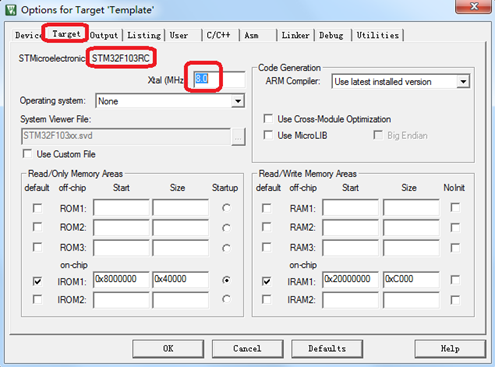Open Help for target options
495x367 pixels.
[x=450, y=349]
